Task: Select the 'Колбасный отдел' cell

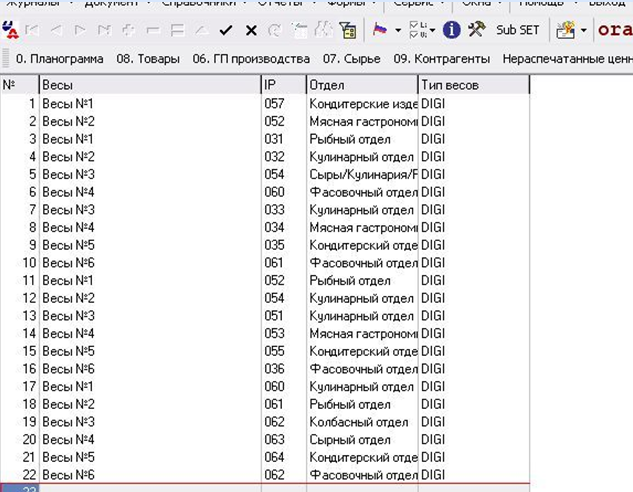Action: [x=362, y=422]
